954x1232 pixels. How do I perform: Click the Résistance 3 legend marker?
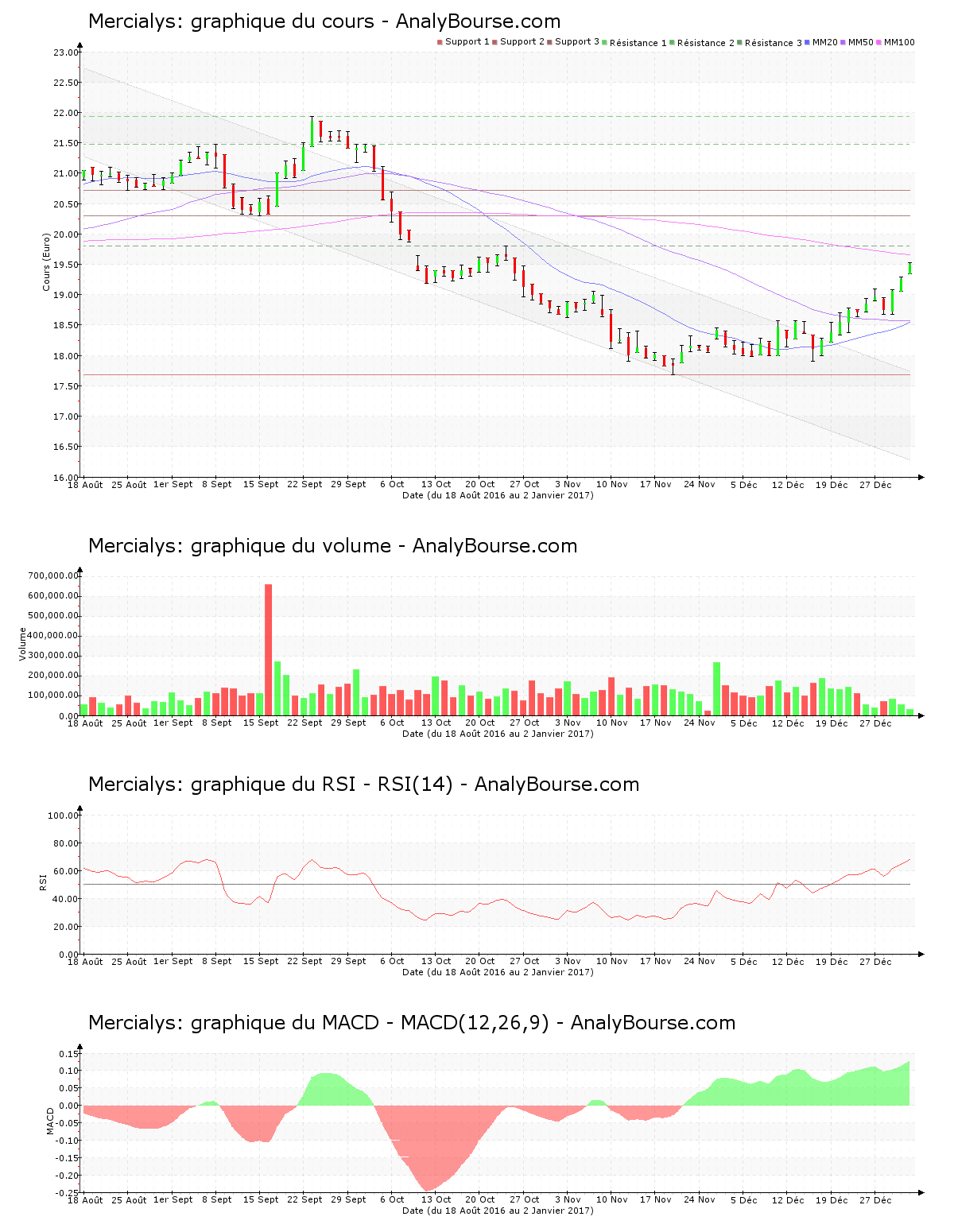[x=740, y=42]
